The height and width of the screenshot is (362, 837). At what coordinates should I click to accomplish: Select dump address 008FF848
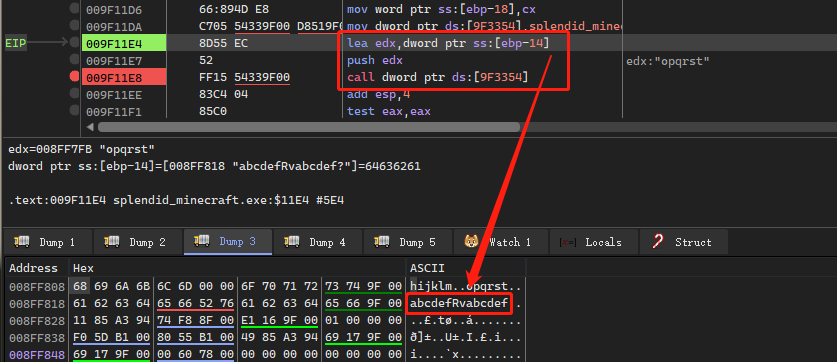[x=37, y=355]
